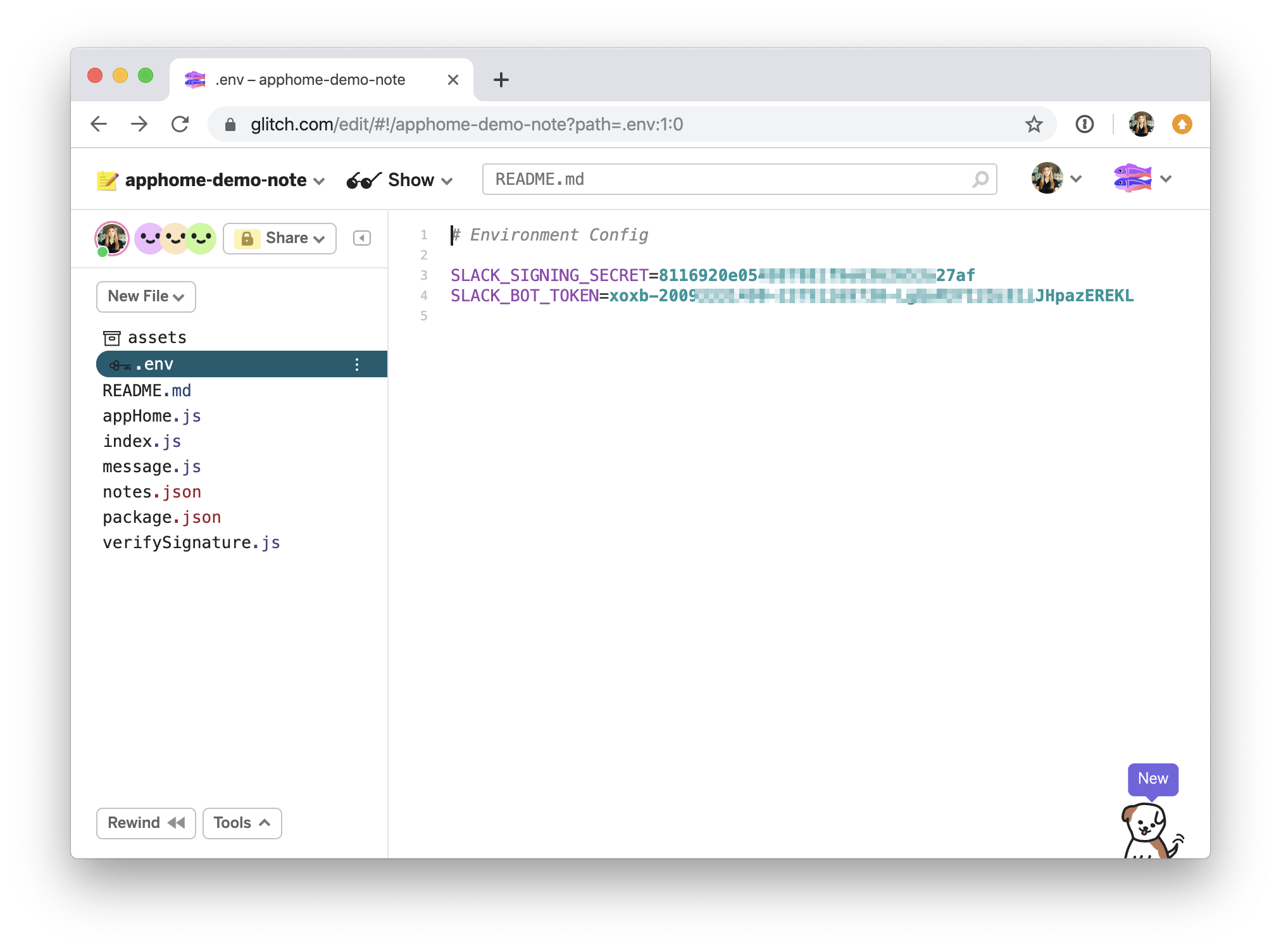The height and width of the screenshot is (952, 1281).
Task: Open the kebab menu on the .env file
Action: tap(357, 364)
